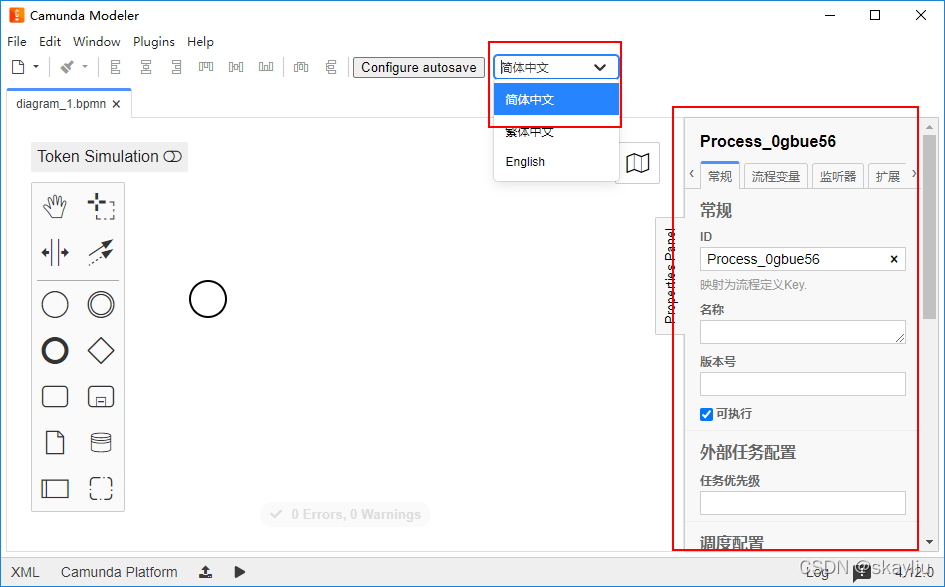Click the 版本号 input field
This screenshot has height=587, width=945.
[x=803, y=384]
